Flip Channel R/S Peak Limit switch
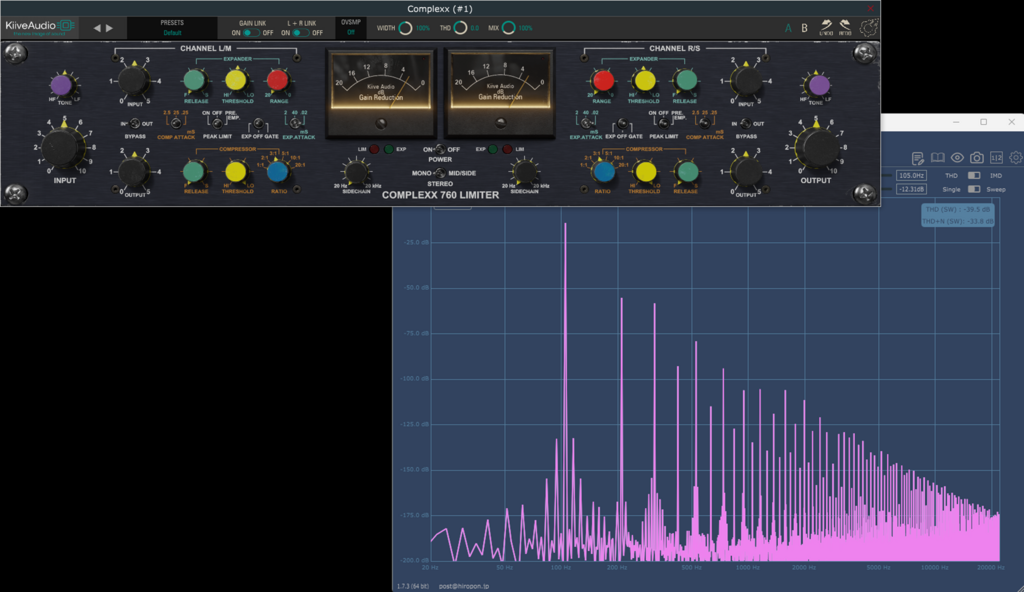The image size is (1024, 592). click(x=664, y=123)
